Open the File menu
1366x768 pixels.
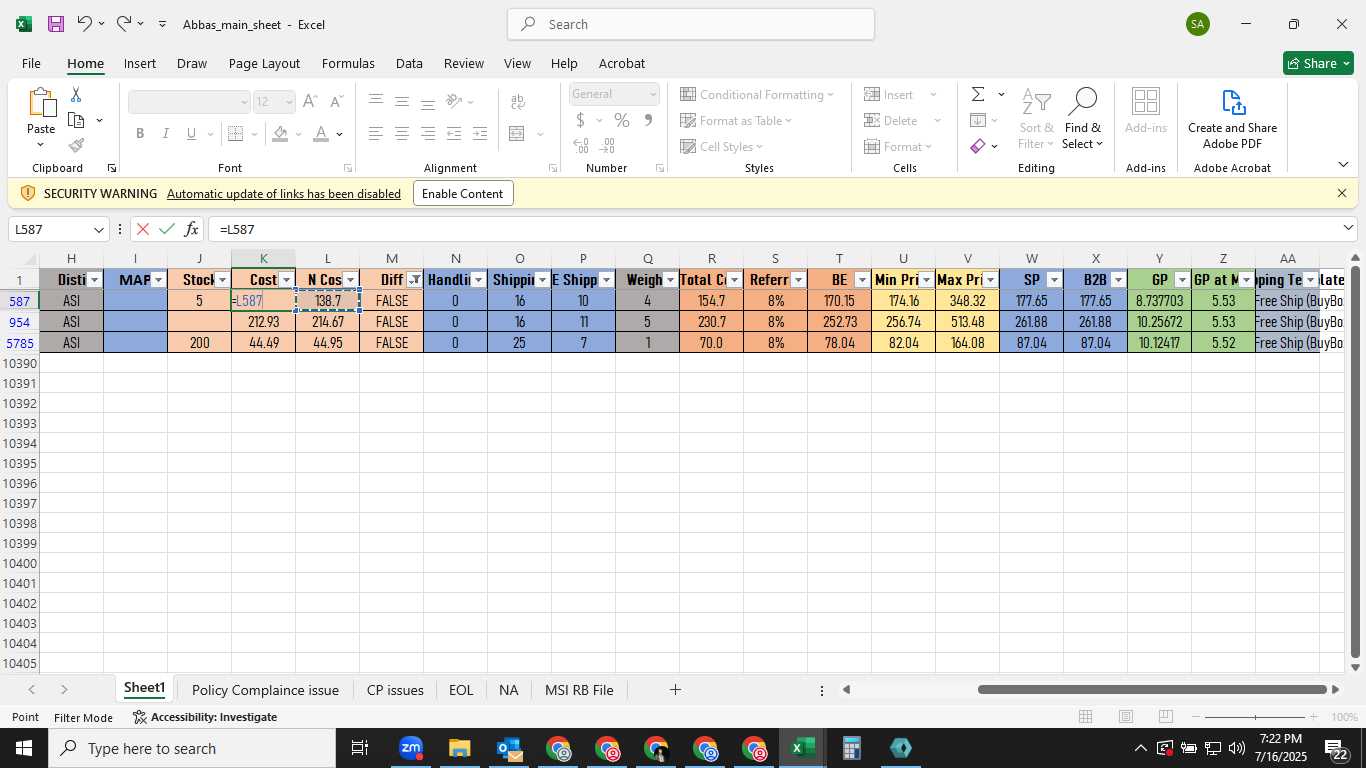pos(31,63)
